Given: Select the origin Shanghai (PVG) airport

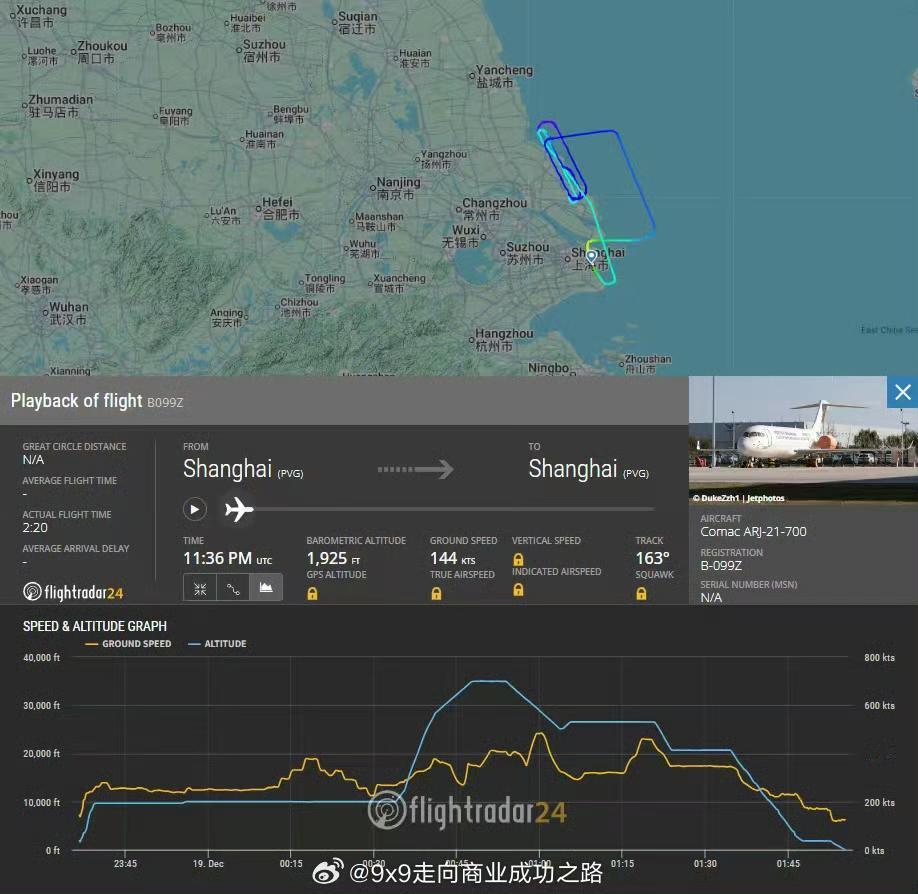Looking at the screenshot, I should (243, 469).
